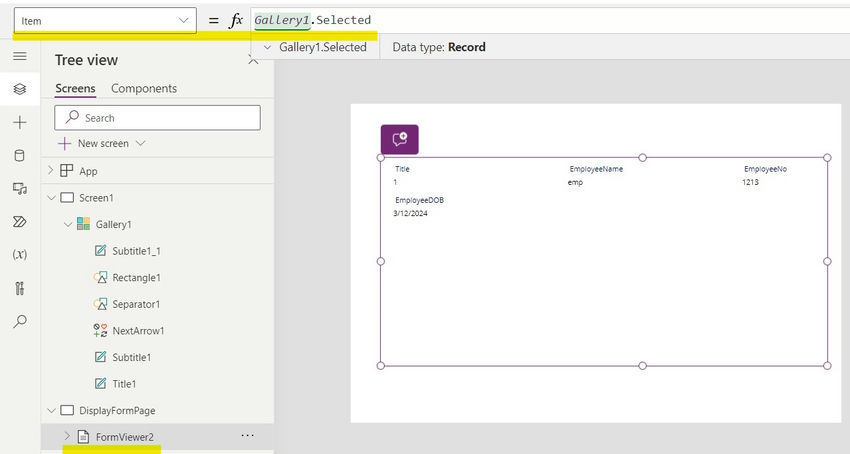This screenshot has width=850, height=454.
Task: Select FormViewer2 in the tree
Action: 125,437
